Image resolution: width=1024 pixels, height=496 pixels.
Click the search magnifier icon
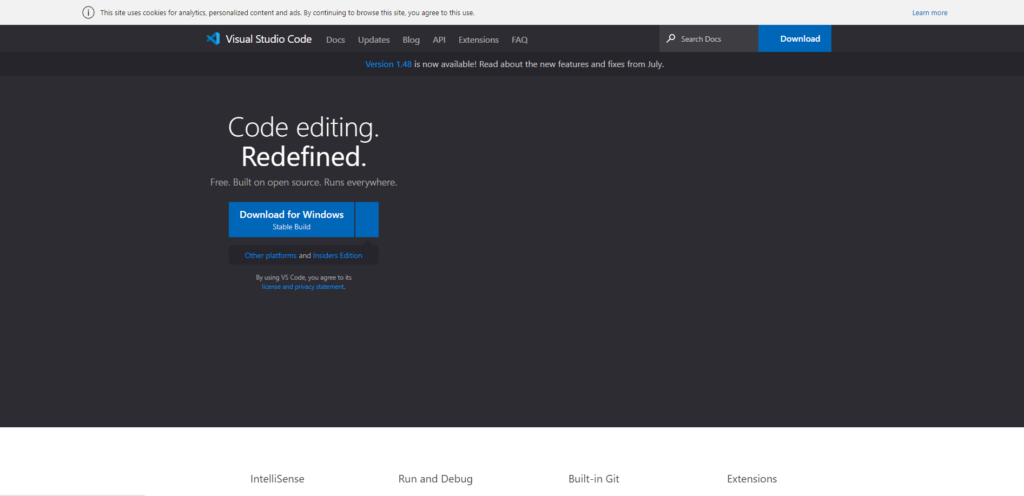click(671, 39)
